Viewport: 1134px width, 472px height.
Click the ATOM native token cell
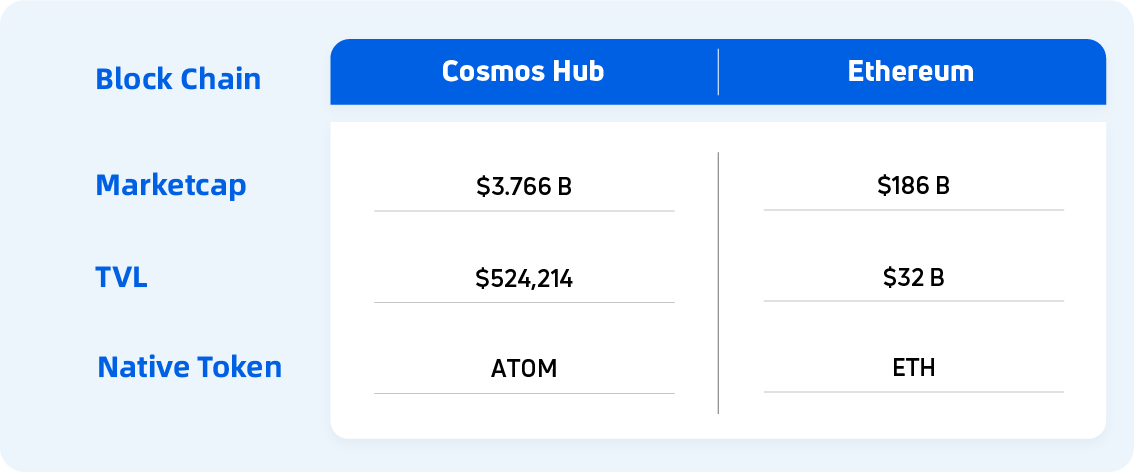tap(524, 369)
